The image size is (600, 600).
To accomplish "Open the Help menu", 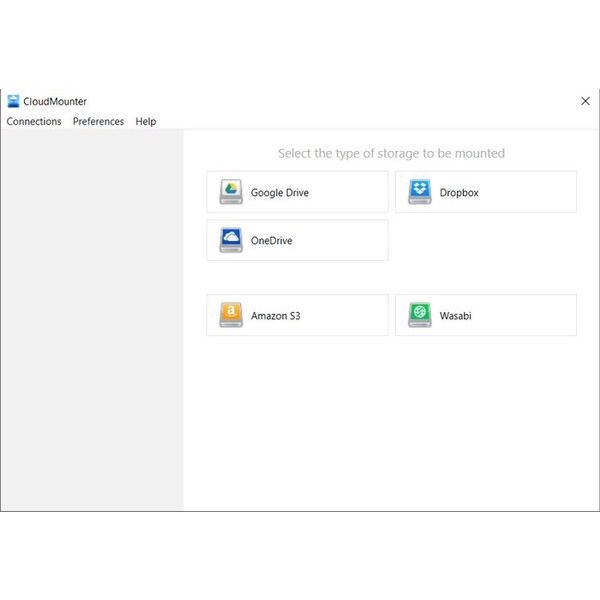I will tap(146, 121).
